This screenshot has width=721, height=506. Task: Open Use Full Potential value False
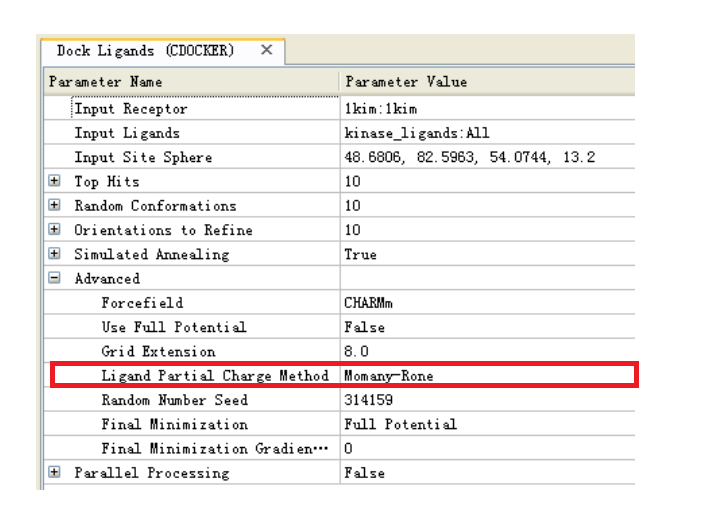coord(364,327)
